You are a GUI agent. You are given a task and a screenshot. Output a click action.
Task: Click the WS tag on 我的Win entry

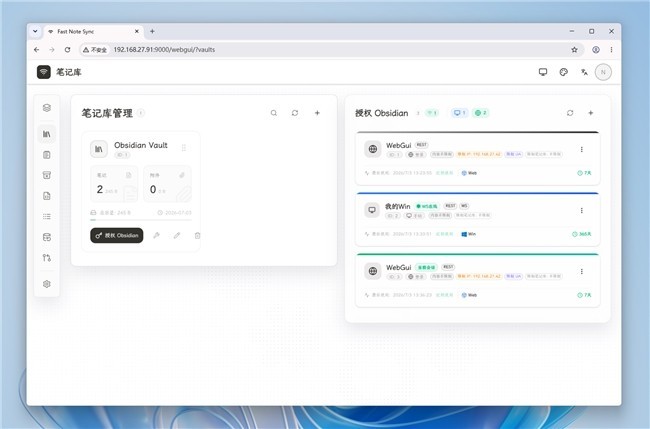pos(464,206)
